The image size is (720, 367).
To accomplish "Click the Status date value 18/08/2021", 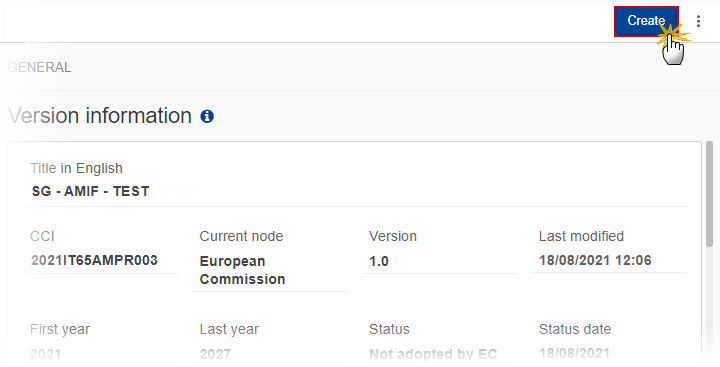I will [x=574, y=353].
